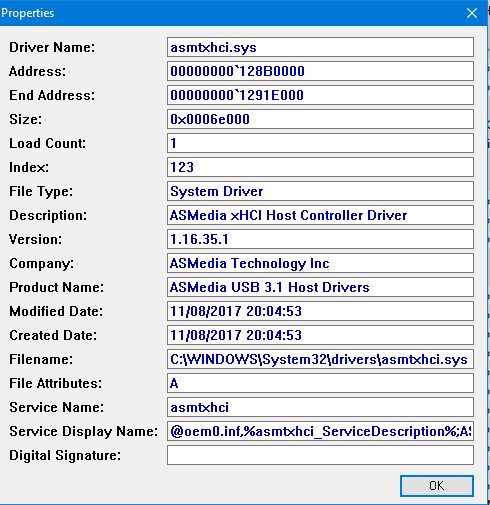Click the End Address field value
The image size is (490, 505).
pos(320,95)
